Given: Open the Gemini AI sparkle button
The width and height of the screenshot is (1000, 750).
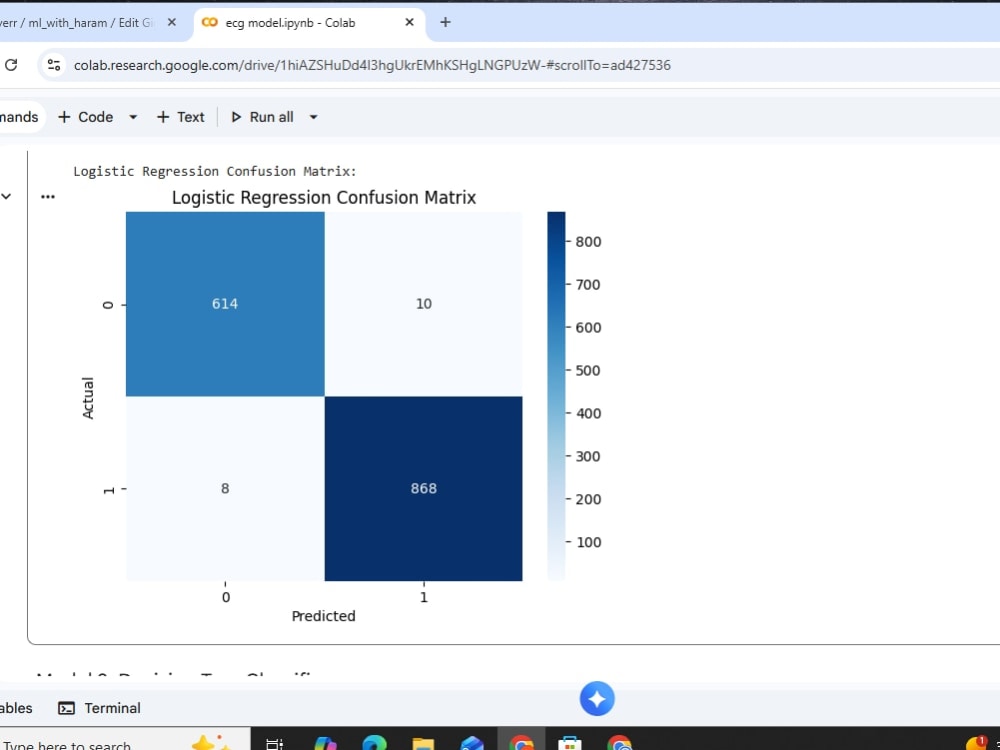Looking at the screenshot, I should point(597,699).
